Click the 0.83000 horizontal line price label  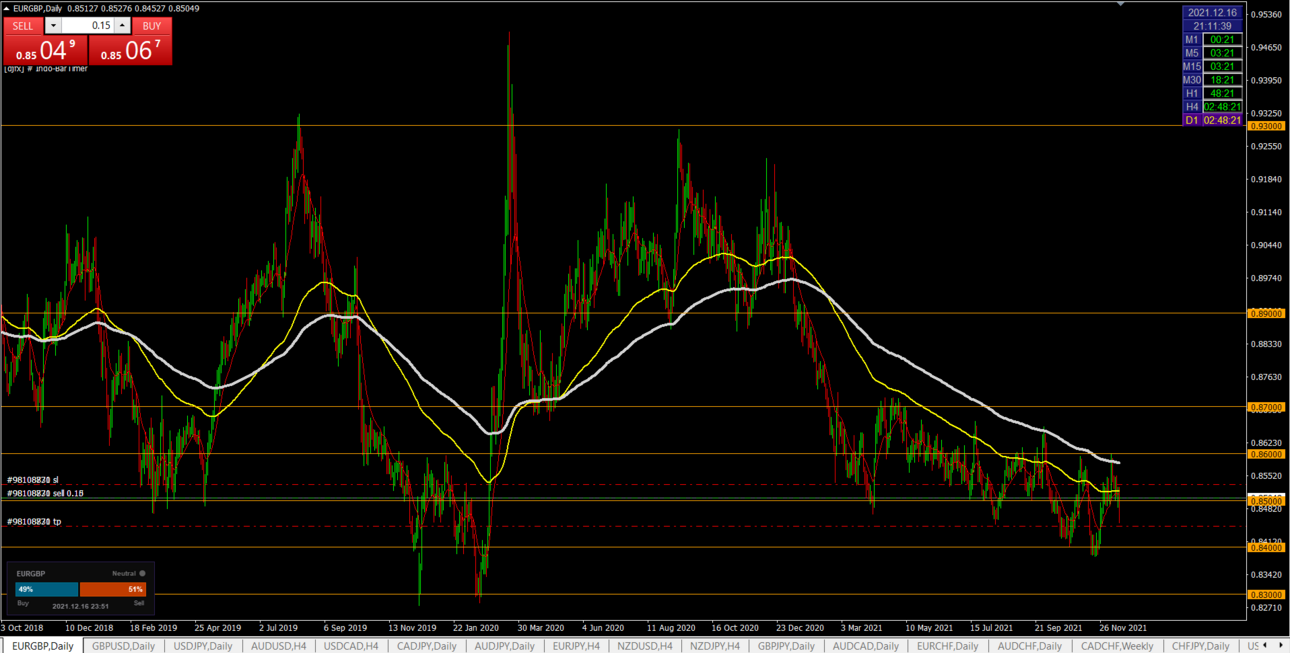click(1266, 594)
